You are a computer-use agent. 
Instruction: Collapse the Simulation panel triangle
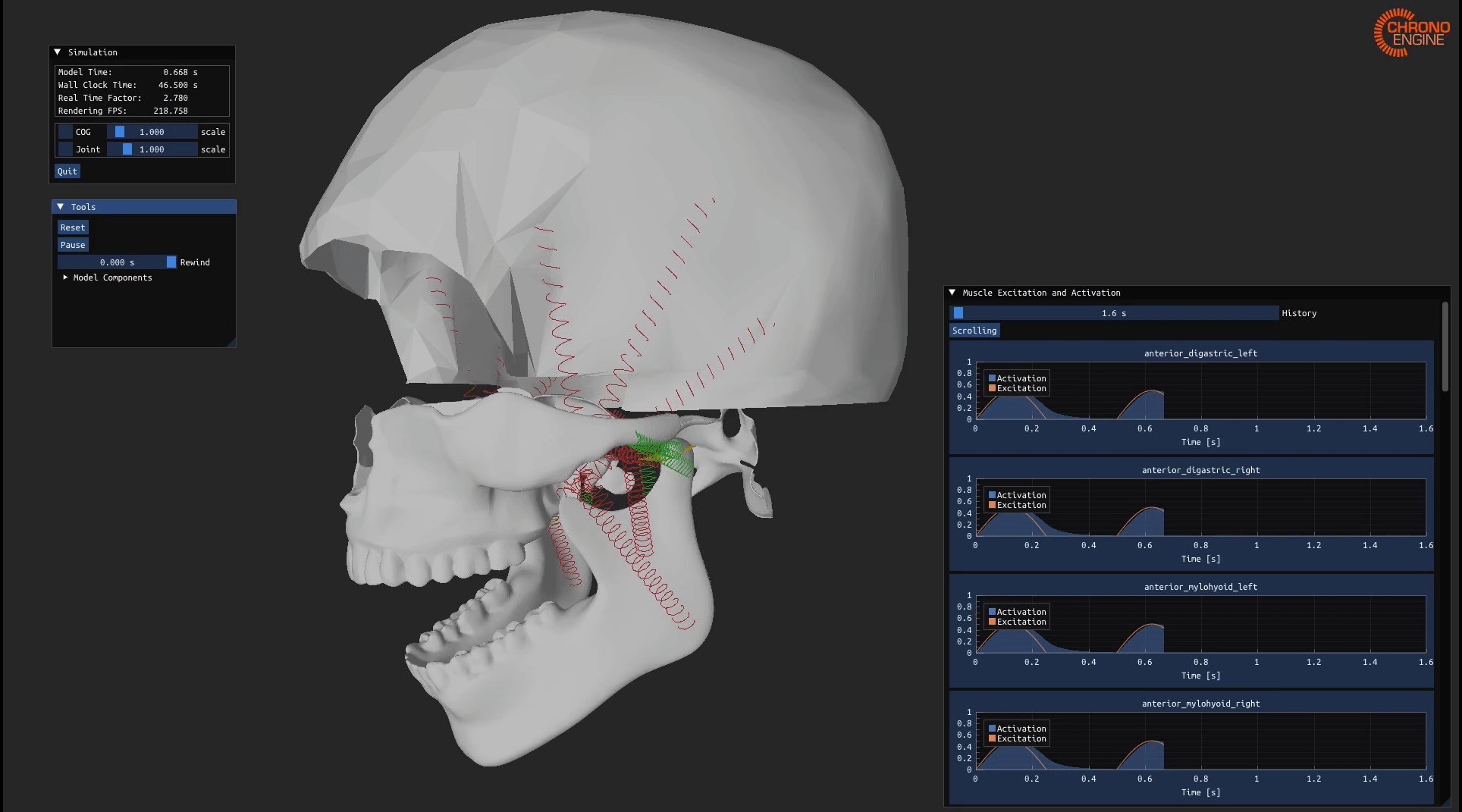pyautogui.click(x=58, y=52)
